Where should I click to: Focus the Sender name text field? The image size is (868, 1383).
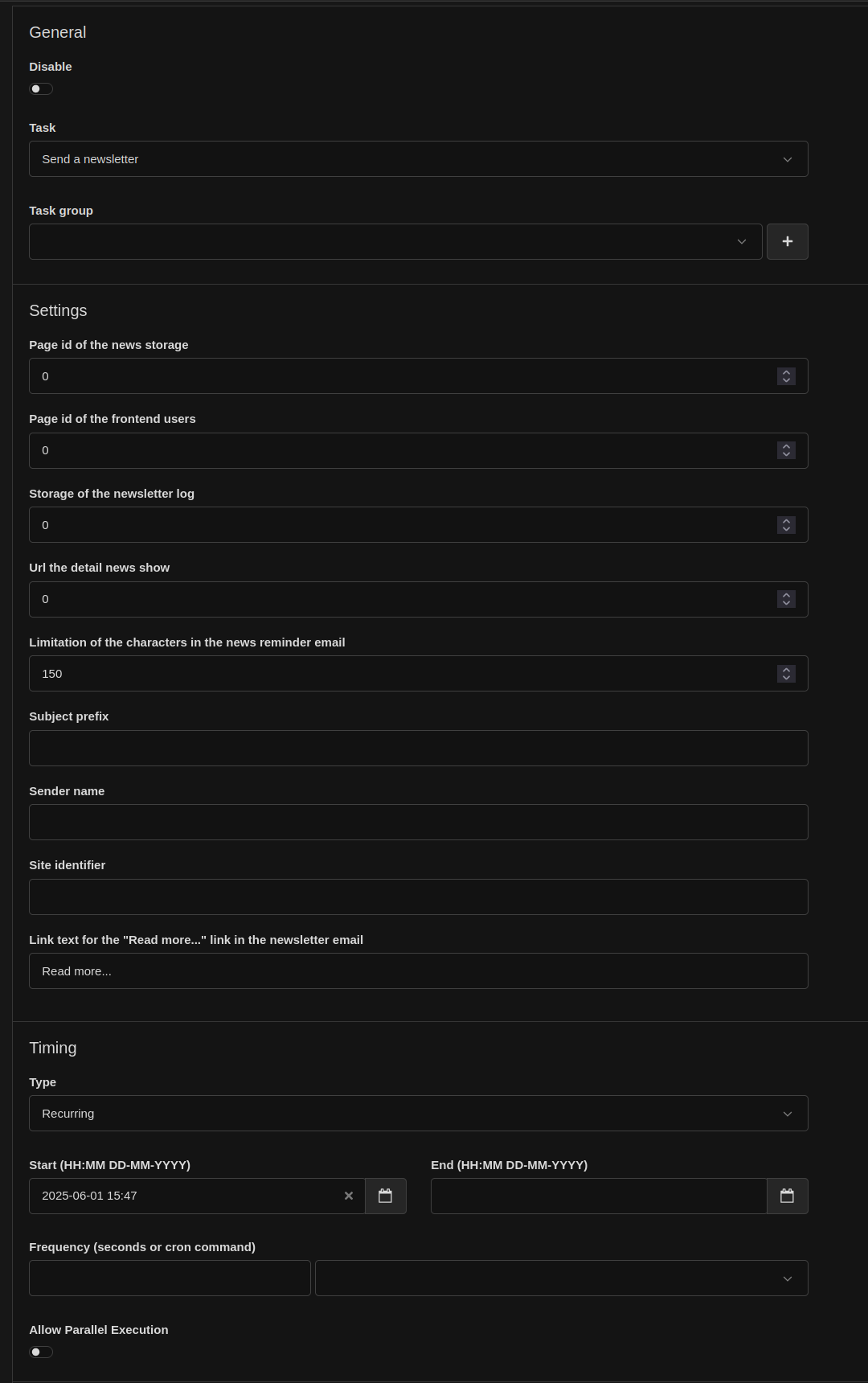click(418, 823)
